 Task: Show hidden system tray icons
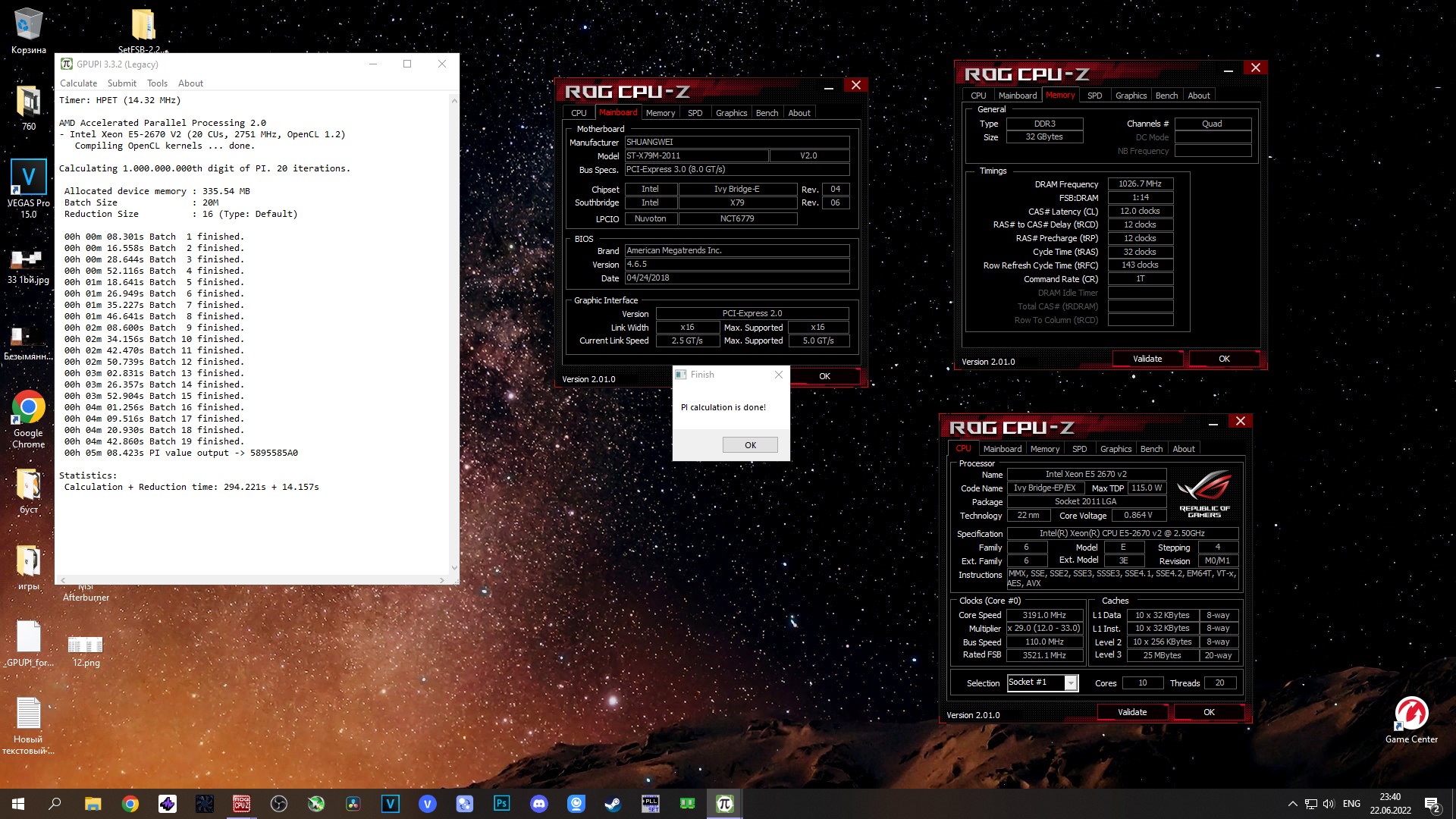pos(1292,804)
